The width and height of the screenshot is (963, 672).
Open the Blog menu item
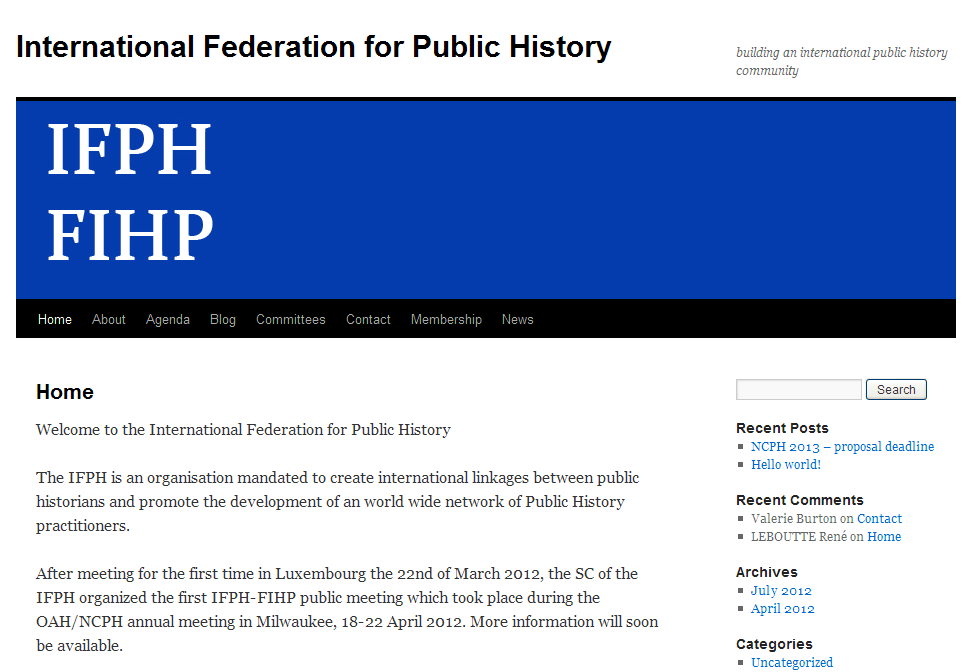coord(222,319)
